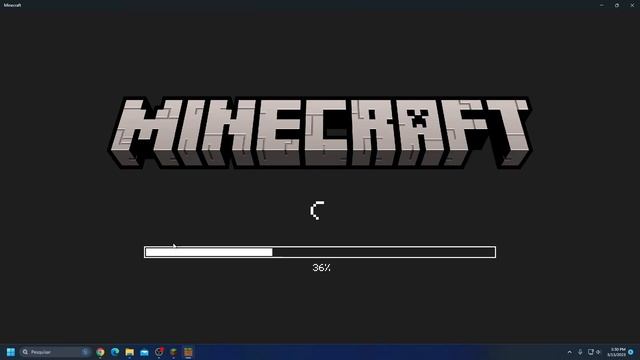Open the Minecraft Launcher taskbar icon
This screenshot has height=360, width=640.
173,352
